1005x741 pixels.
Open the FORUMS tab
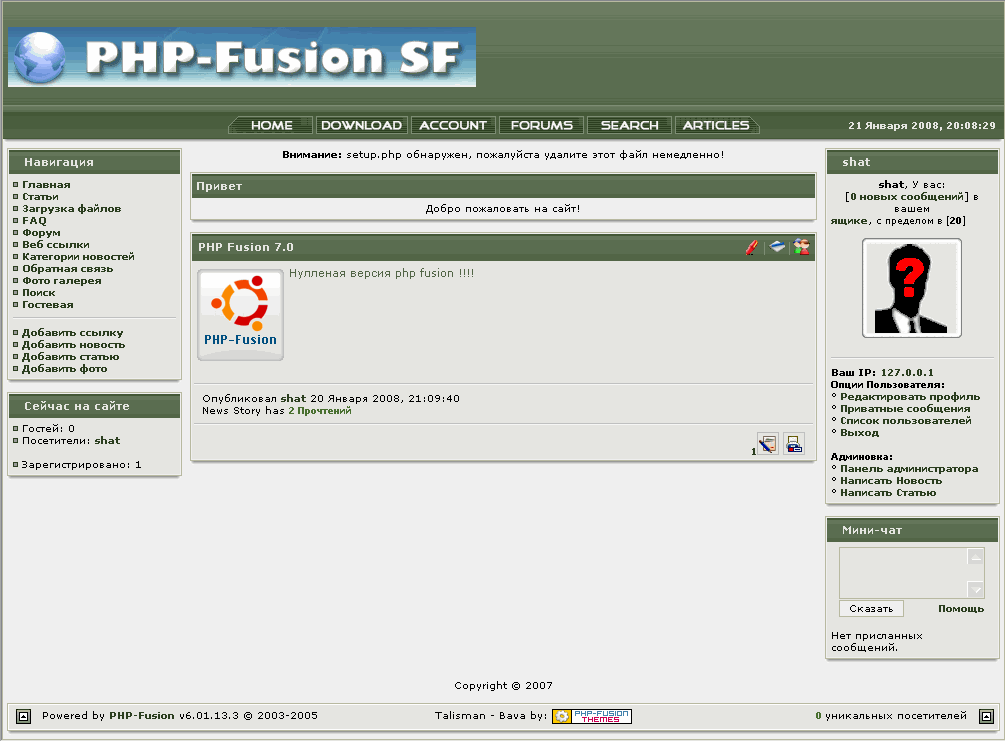(542, 125)
